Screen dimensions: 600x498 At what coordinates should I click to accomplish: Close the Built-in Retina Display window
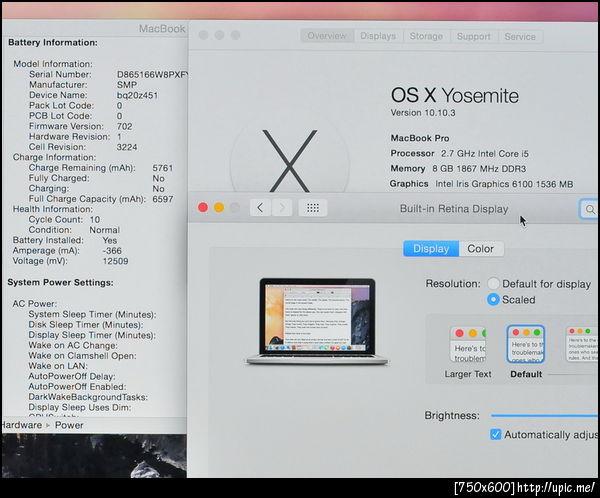[x=203, y=207]
